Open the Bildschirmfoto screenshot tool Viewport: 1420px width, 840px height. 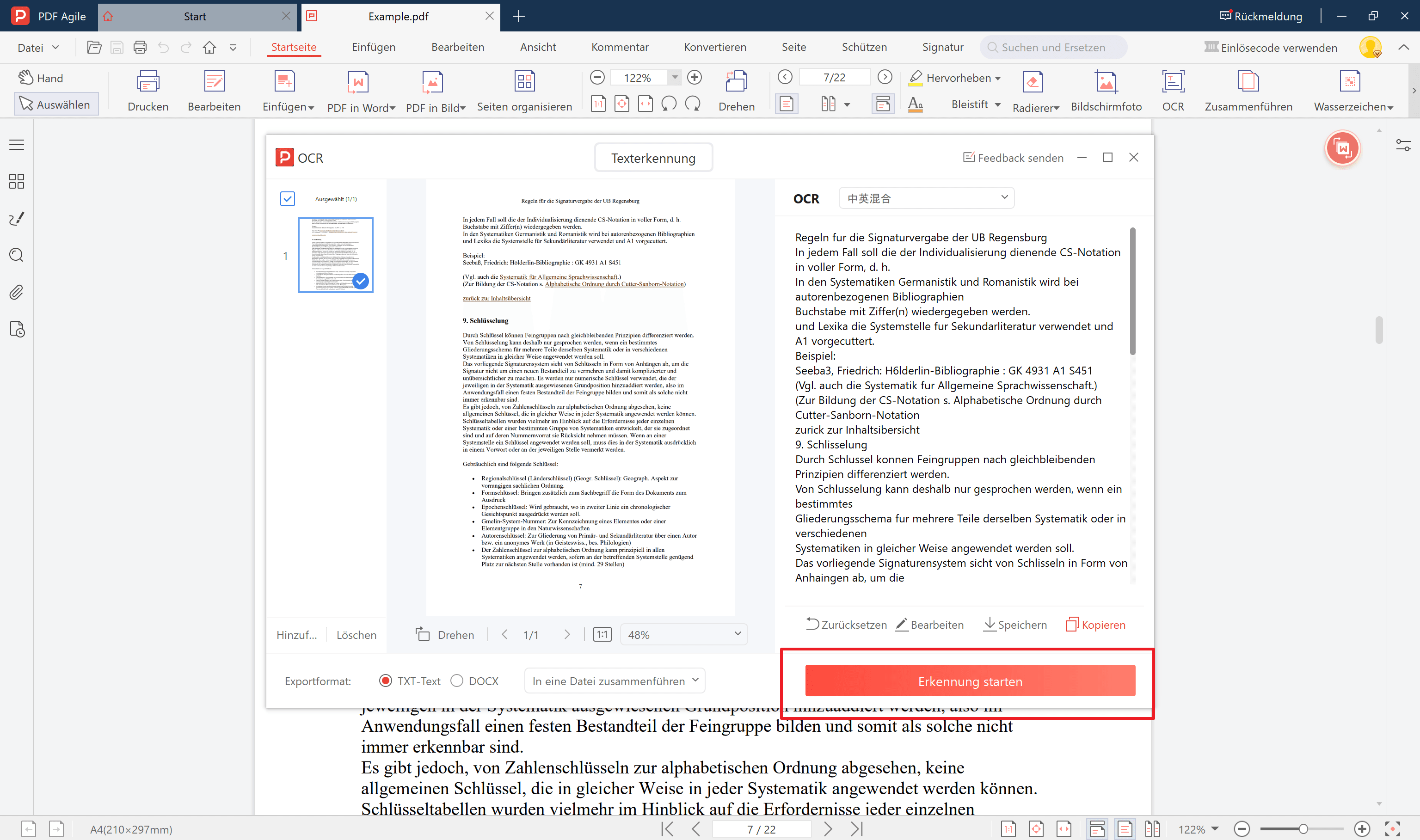tap(1106, 91)
